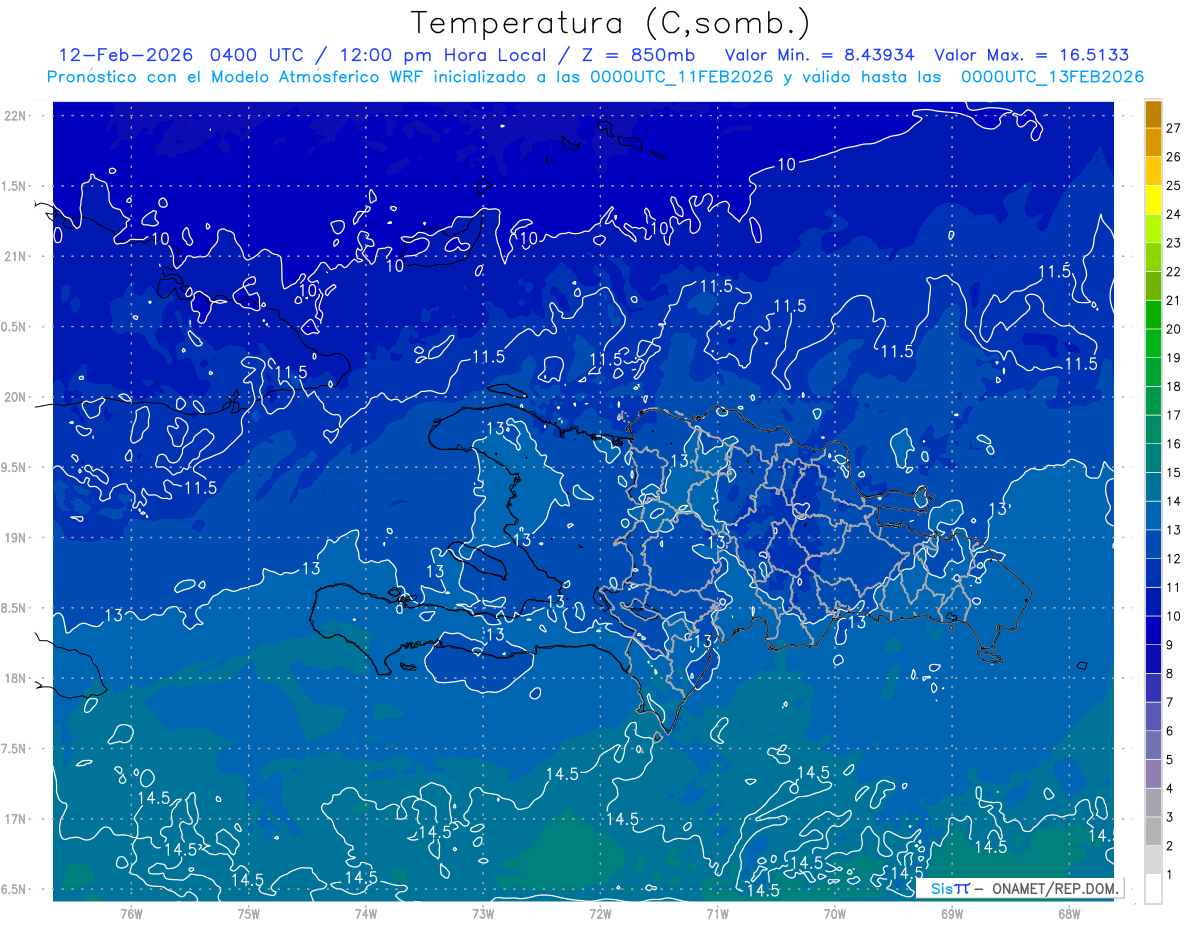Click the '0400 UTC' time text
This screenshot has width=1200, height=927.
click(x=256, y=55)
